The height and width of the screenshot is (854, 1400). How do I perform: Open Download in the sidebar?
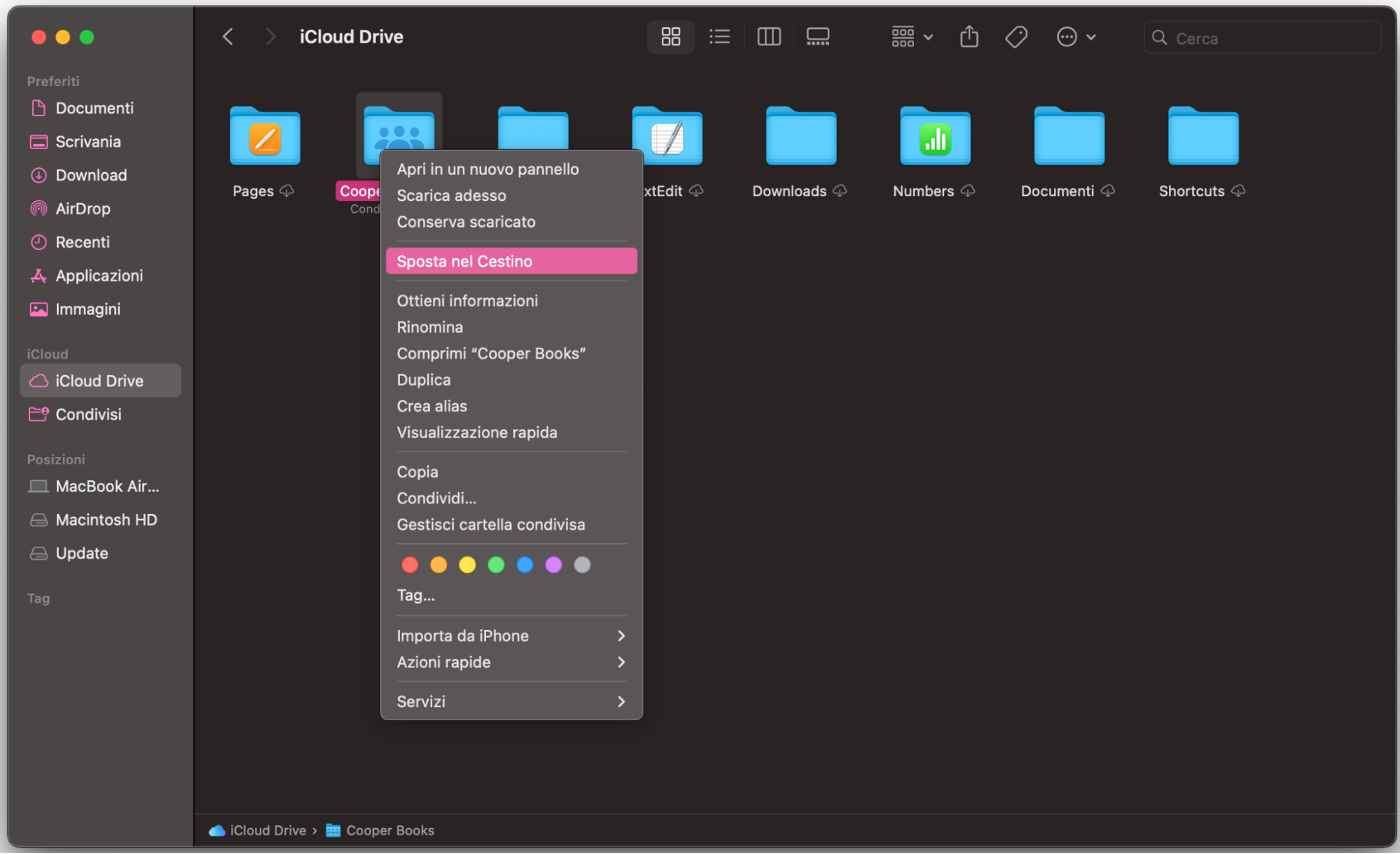[x=101, y=175]
